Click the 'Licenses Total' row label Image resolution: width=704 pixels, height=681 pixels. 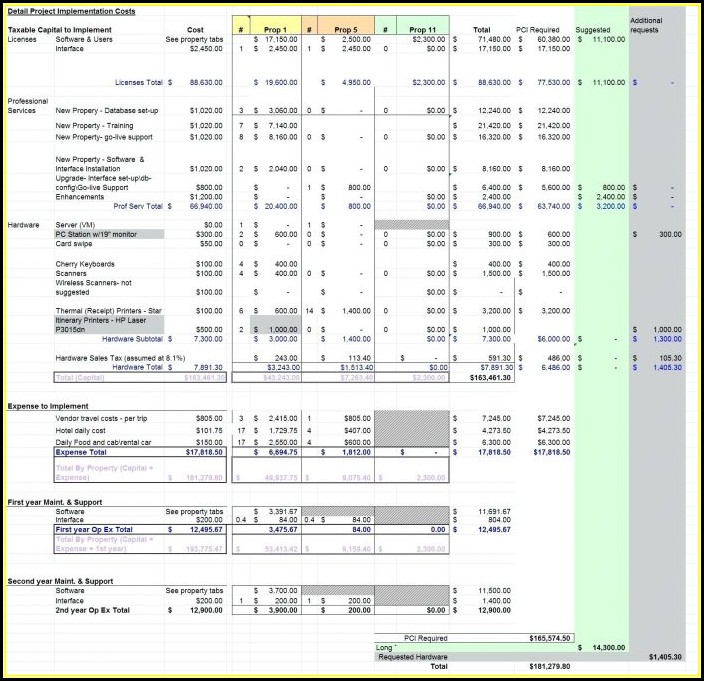tap(139, 83)
